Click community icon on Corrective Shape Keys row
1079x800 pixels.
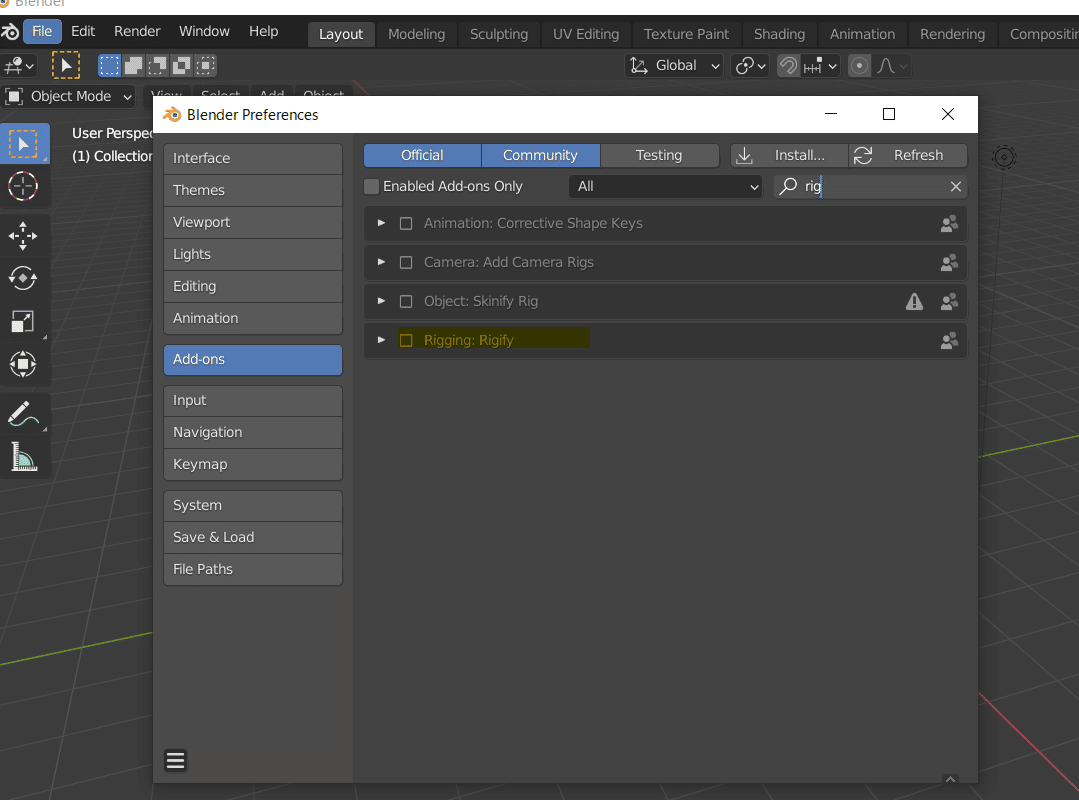tap(949, 224)
